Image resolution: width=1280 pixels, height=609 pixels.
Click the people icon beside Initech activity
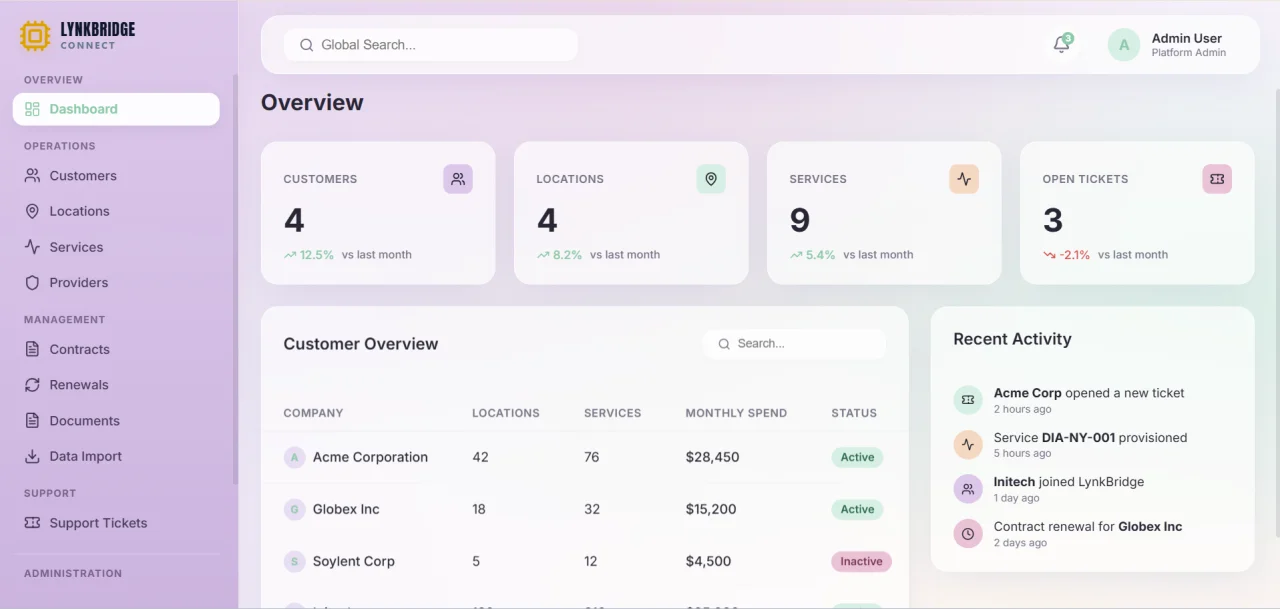click(968, 489)
